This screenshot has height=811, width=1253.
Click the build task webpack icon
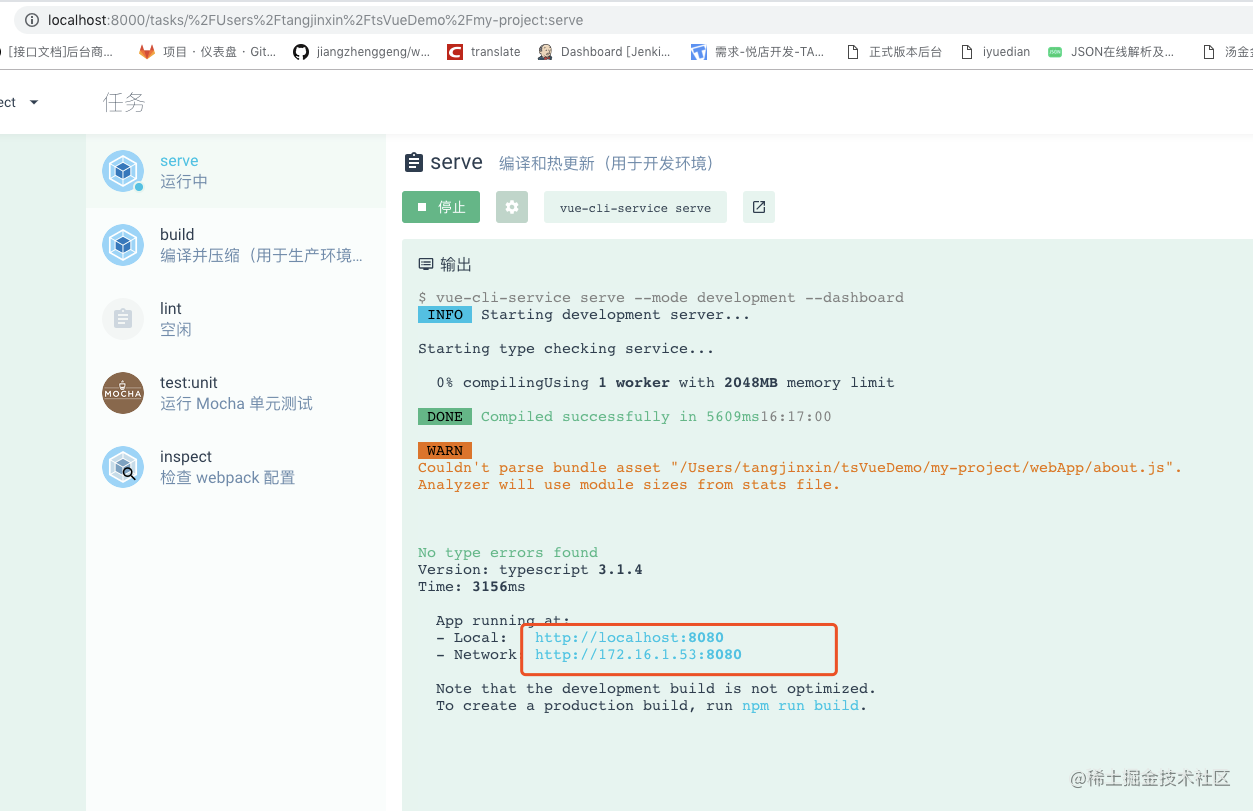coord(123,245)
